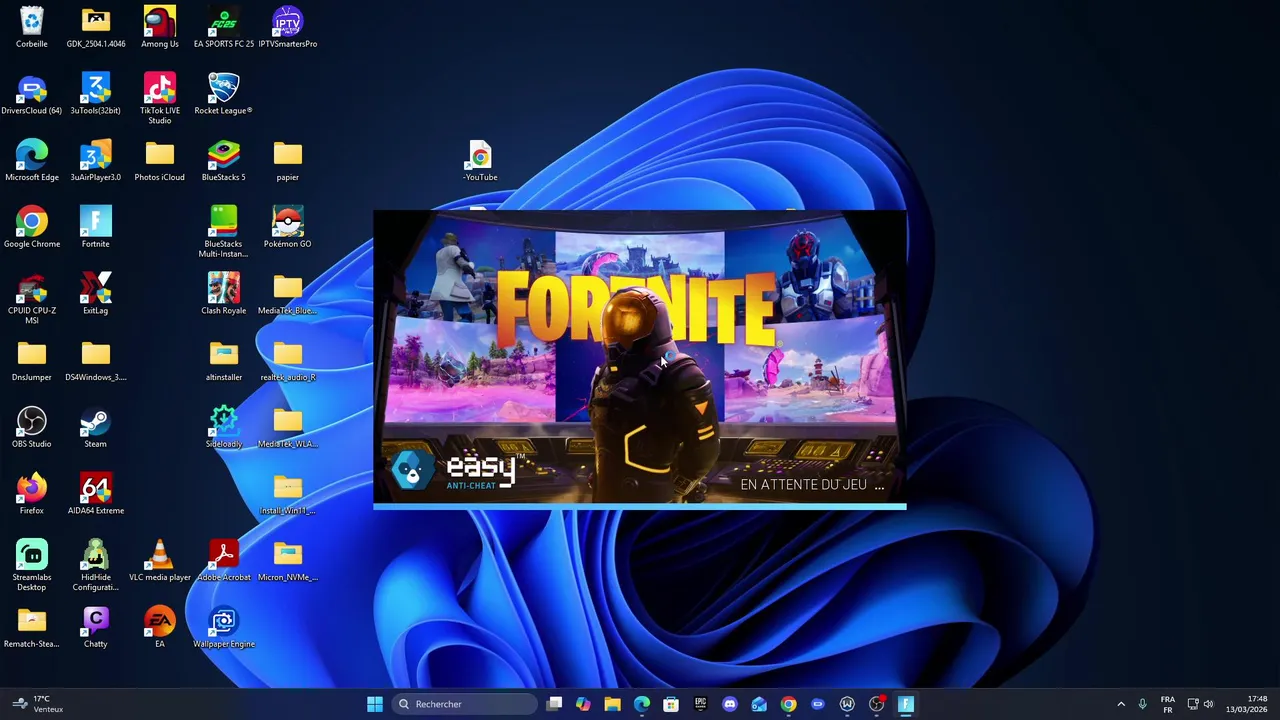
Task: Select the VLC media player icon
Action: [160, 560]
